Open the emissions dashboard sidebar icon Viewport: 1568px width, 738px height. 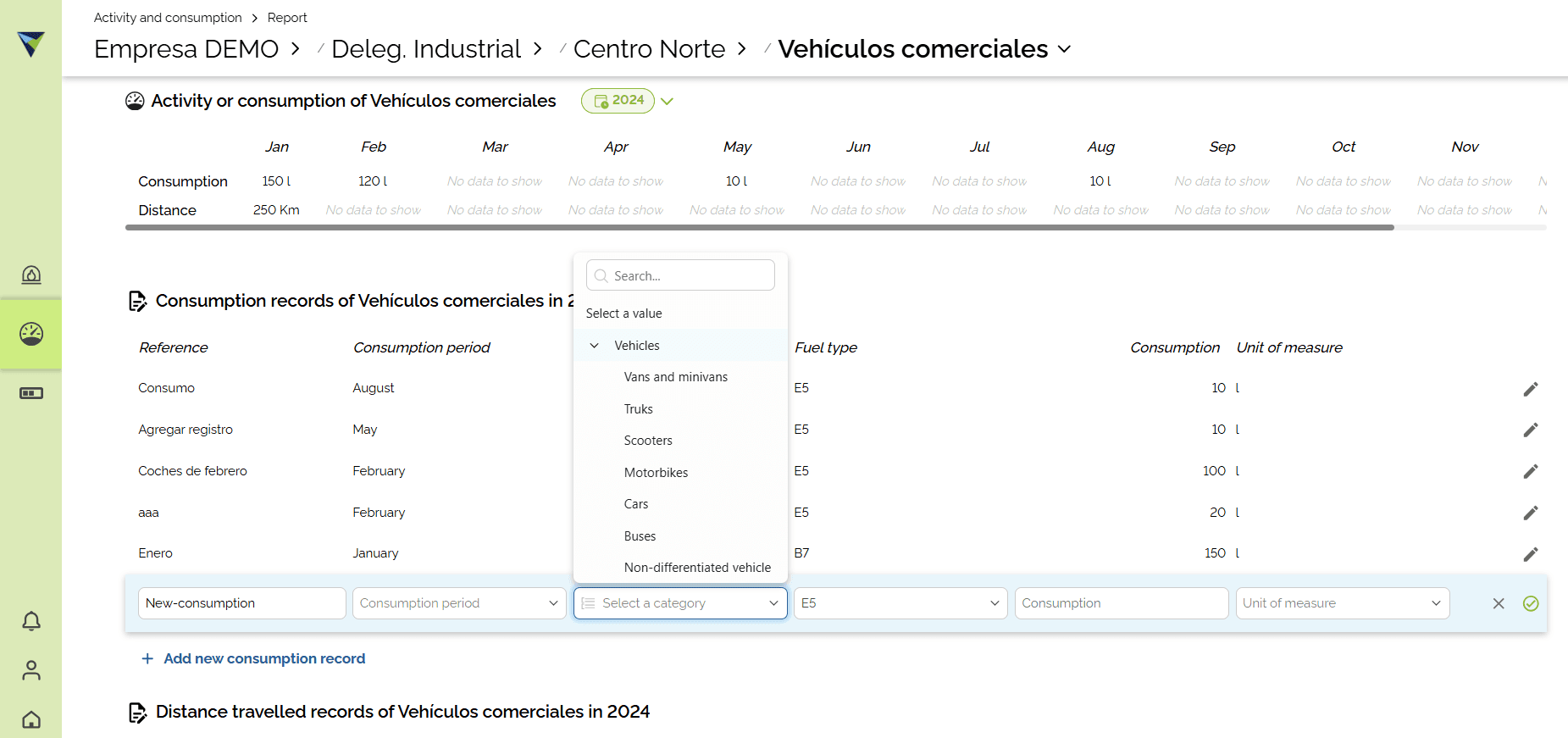click(31, 275)
